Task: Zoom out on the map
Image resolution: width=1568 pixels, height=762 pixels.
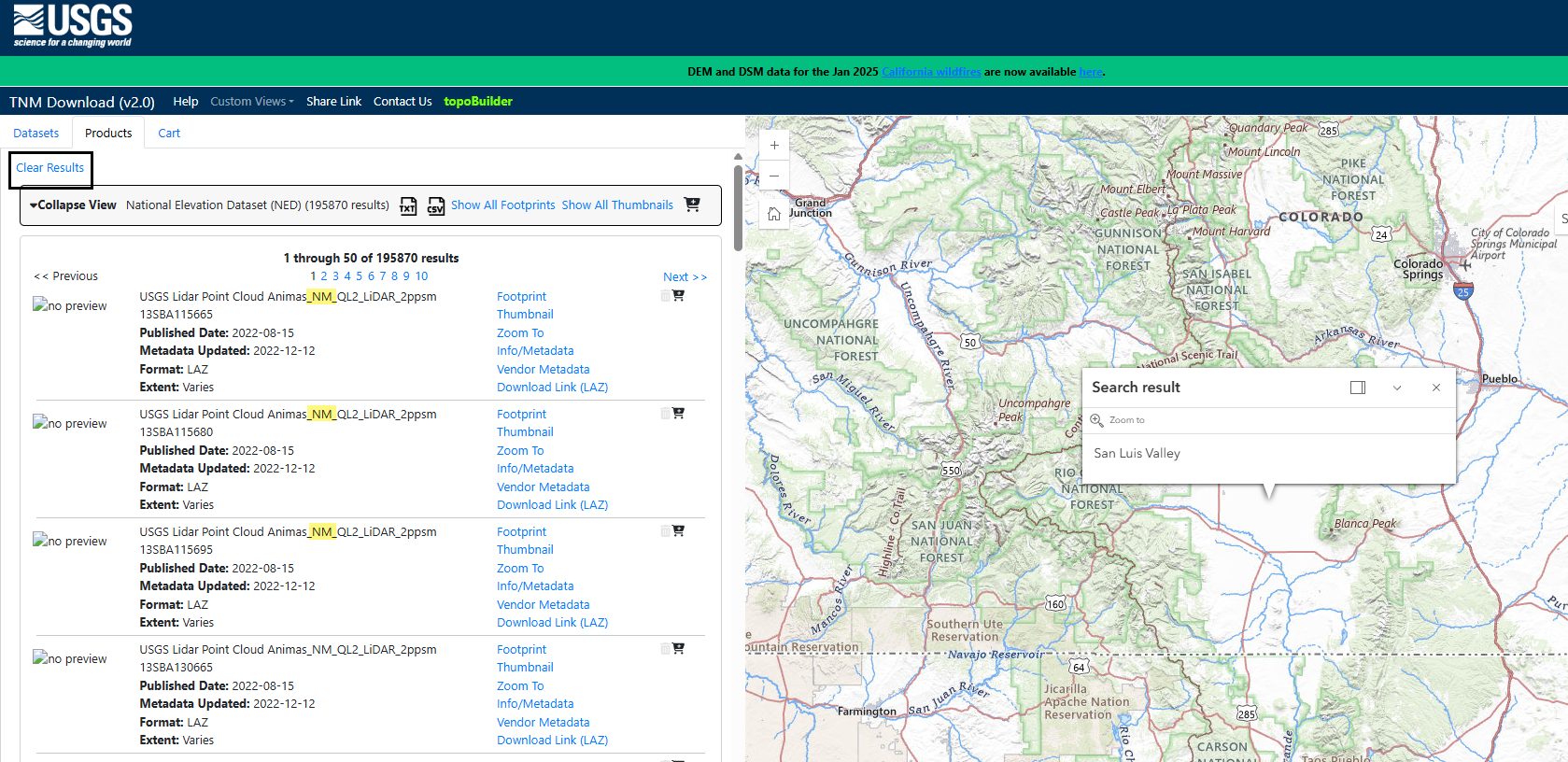Action: 774,176
